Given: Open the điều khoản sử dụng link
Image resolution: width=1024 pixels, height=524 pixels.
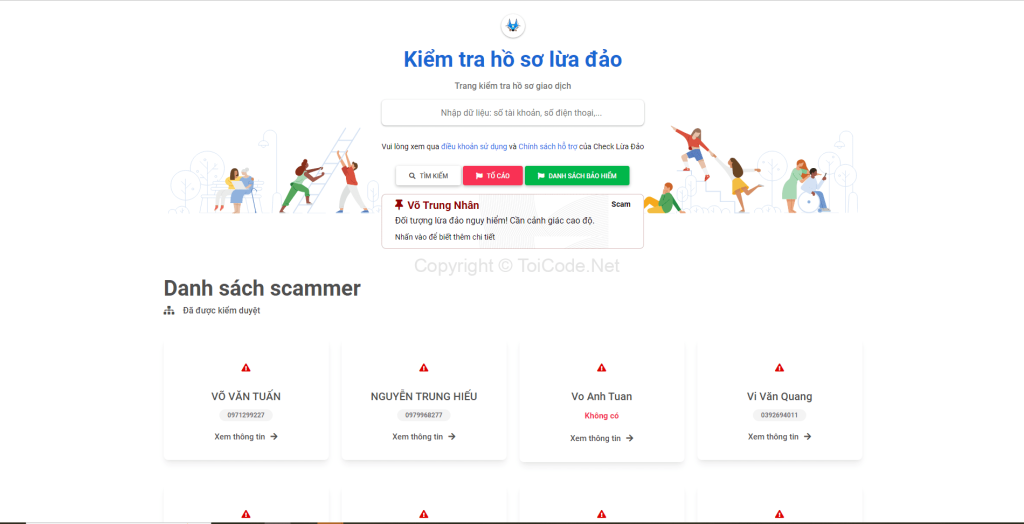Looking at the screenshot, I should 474,146.
